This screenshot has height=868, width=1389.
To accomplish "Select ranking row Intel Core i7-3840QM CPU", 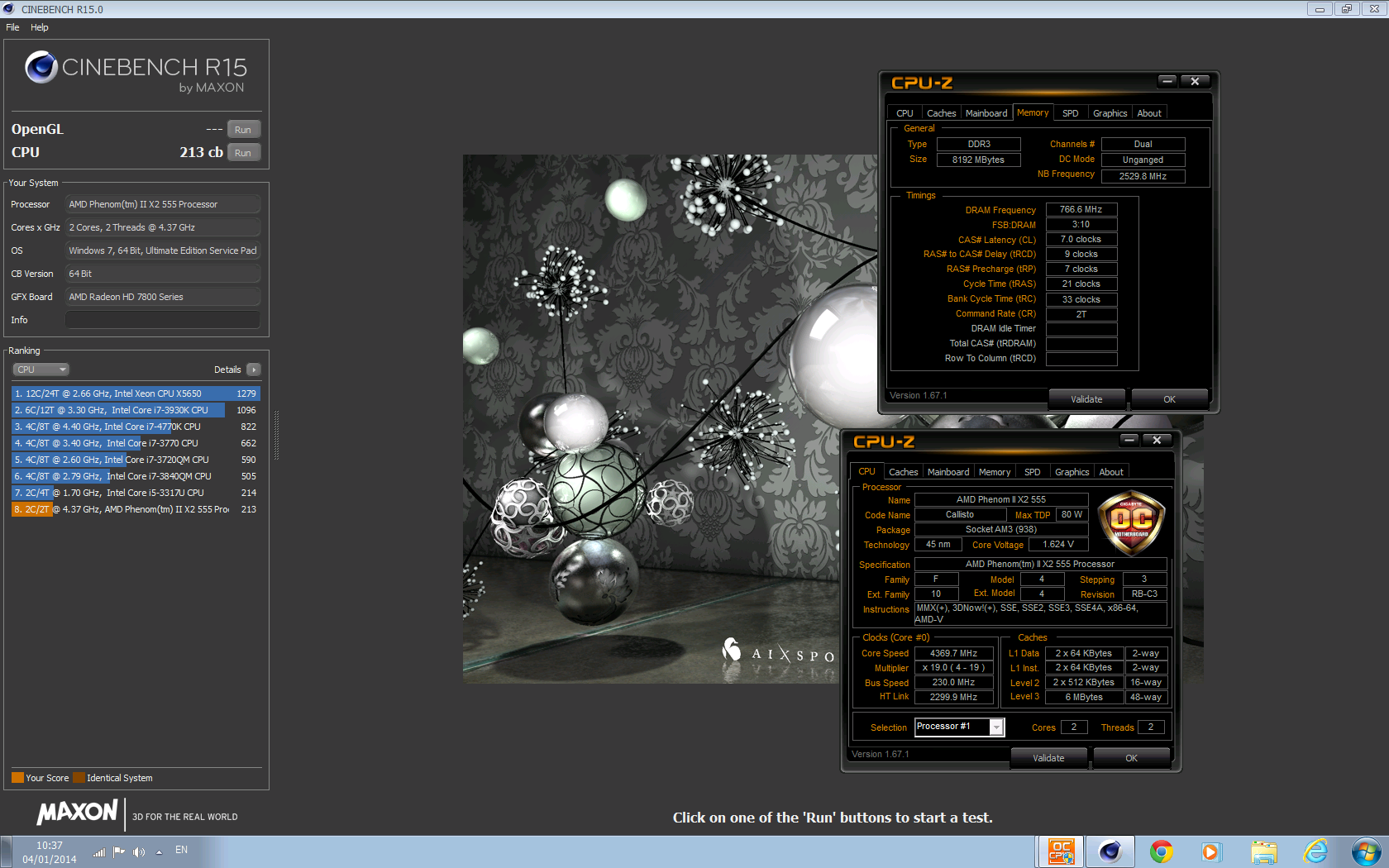I will click(136, 476).
